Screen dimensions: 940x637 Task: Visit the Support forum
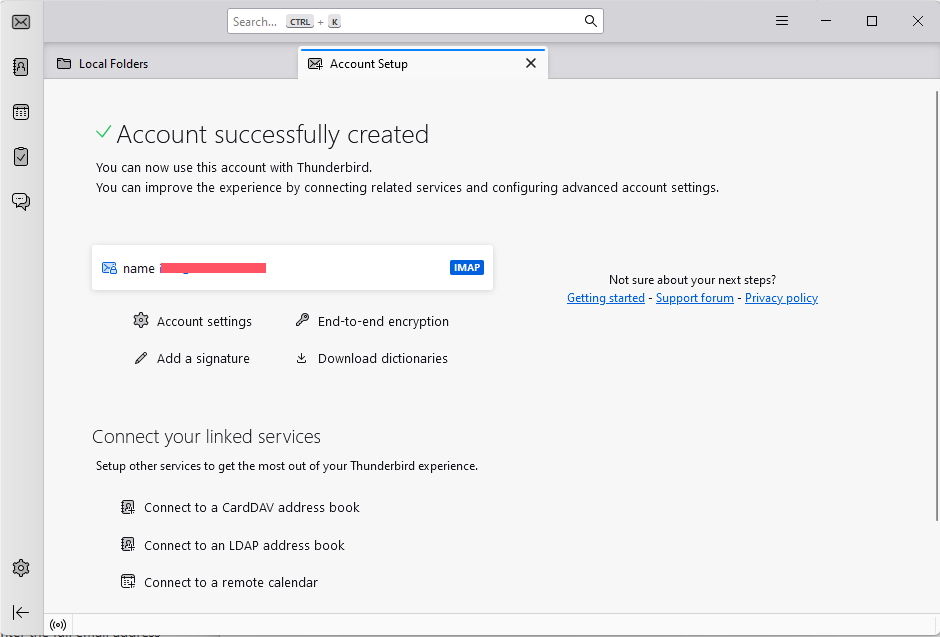point(694,297)
